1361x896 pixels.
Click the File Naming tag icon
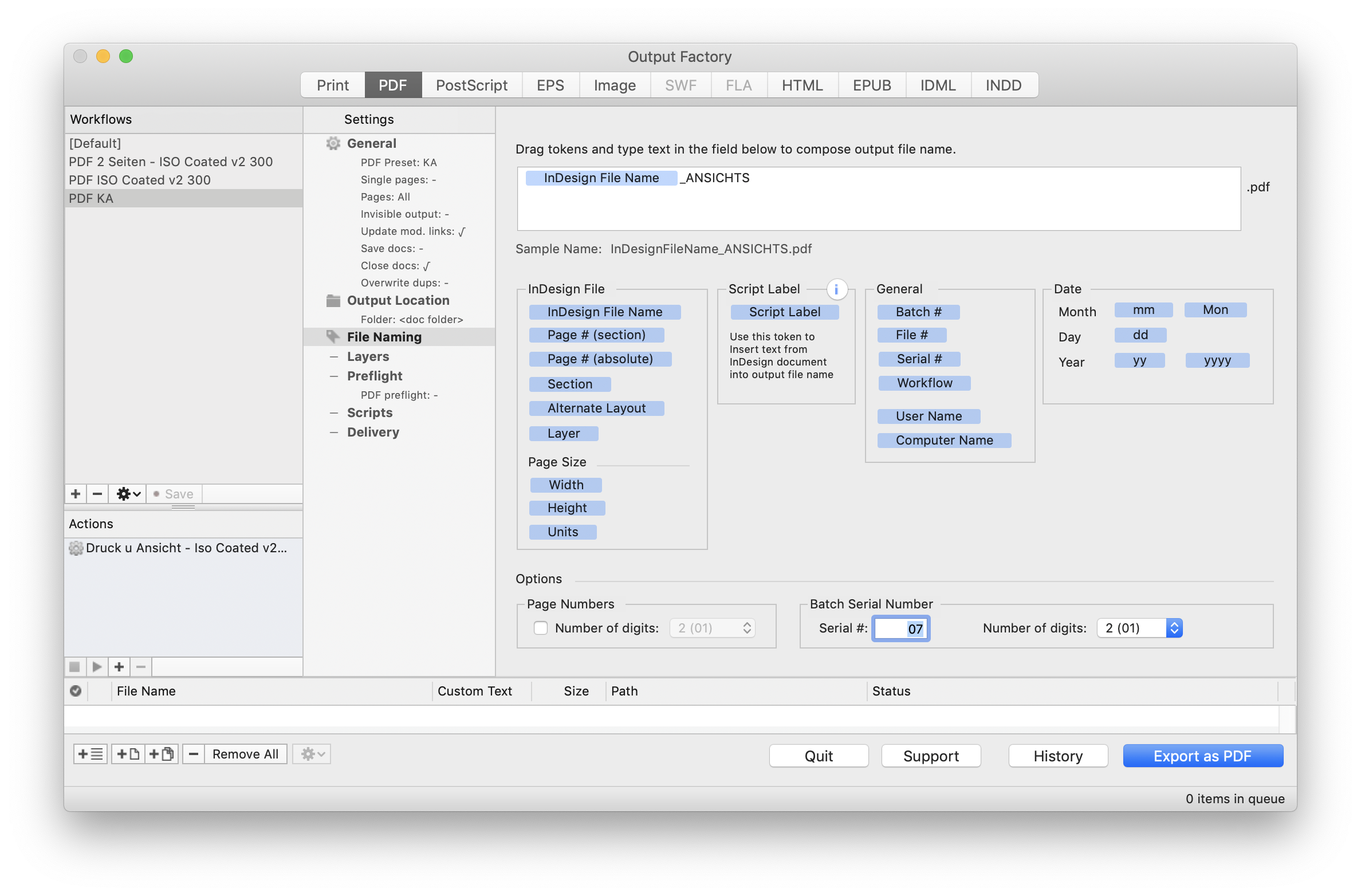coord(333,337)
